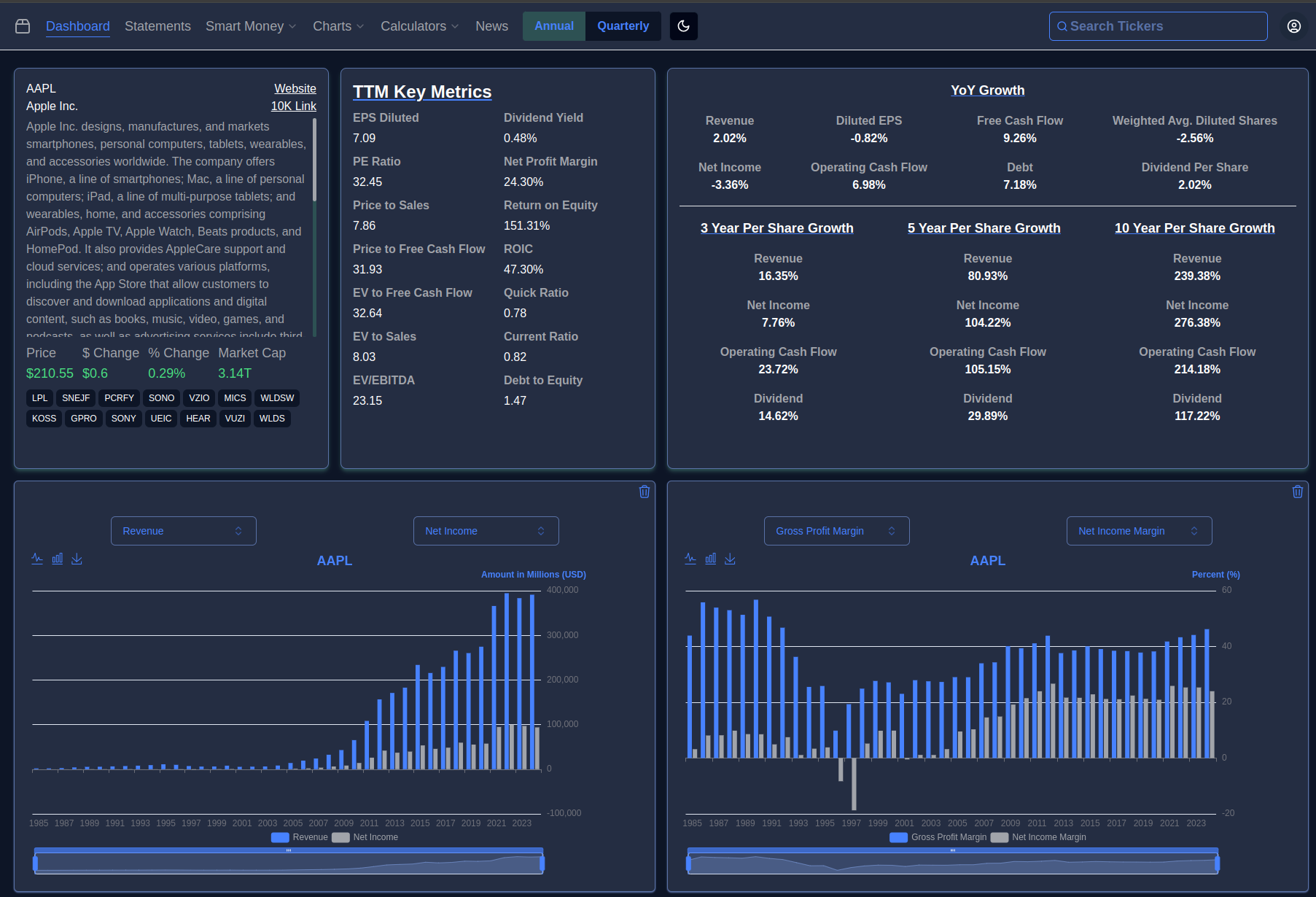The height and width of the screenshot is (897, 1316).
Task: Download the Revenue chart
Action: click(x=77, y=559)
